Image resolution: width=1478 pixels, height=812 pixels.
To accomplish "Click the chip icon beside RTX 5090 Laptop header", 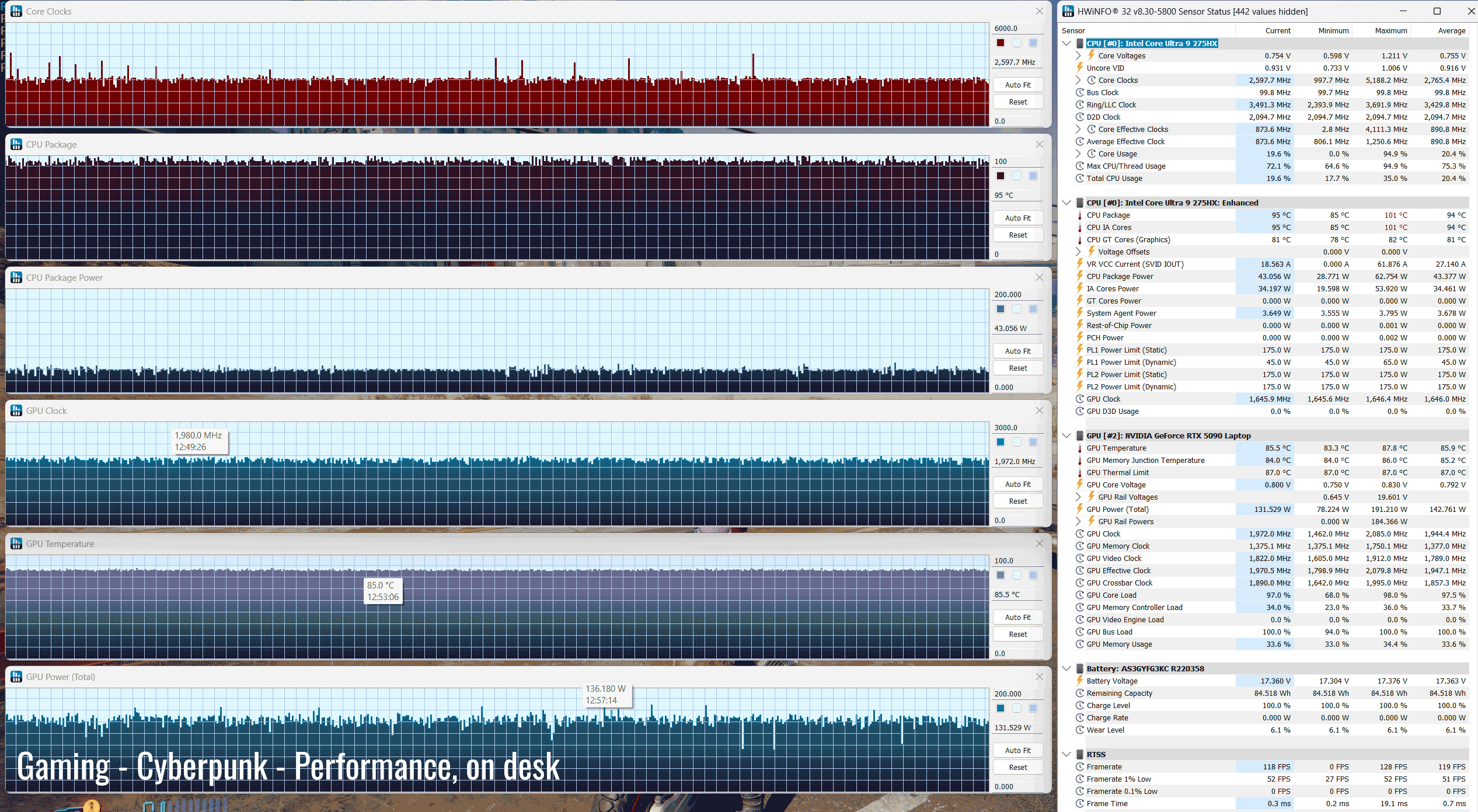I will (x=1080, y=435).
